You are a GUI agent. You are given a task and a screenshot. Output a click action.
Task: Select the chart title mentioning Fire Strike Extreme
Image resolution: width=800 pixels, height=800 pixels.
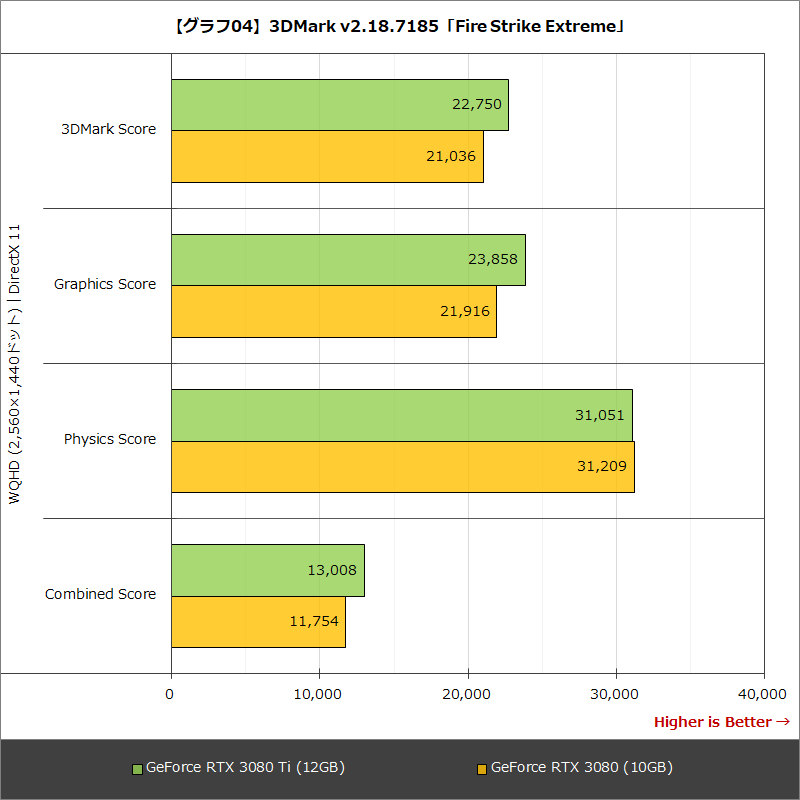tap(400, 25)
